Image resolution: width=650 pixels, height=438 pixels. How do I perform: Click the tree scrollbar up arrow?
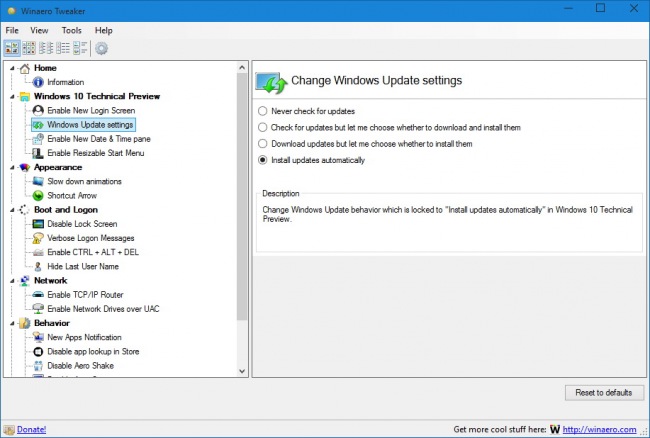click(x=242, y=68)
